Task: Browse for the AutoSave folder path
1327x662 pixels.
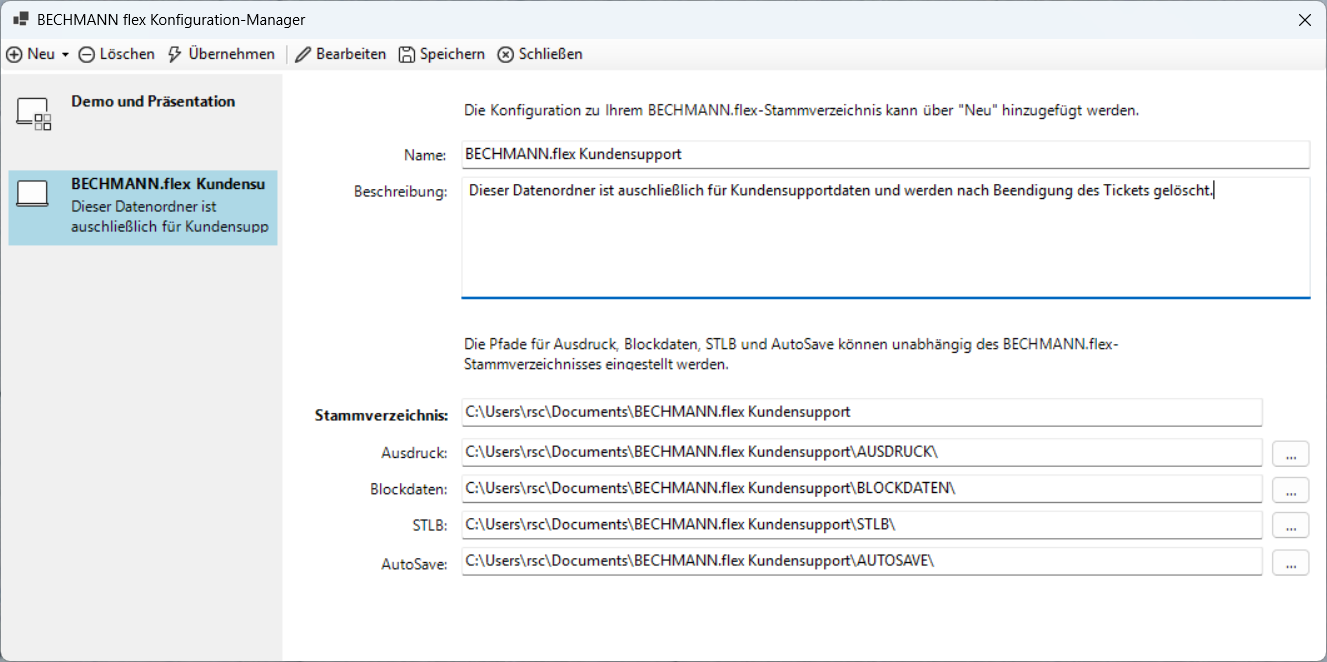Action: (x=1290, y=562)
